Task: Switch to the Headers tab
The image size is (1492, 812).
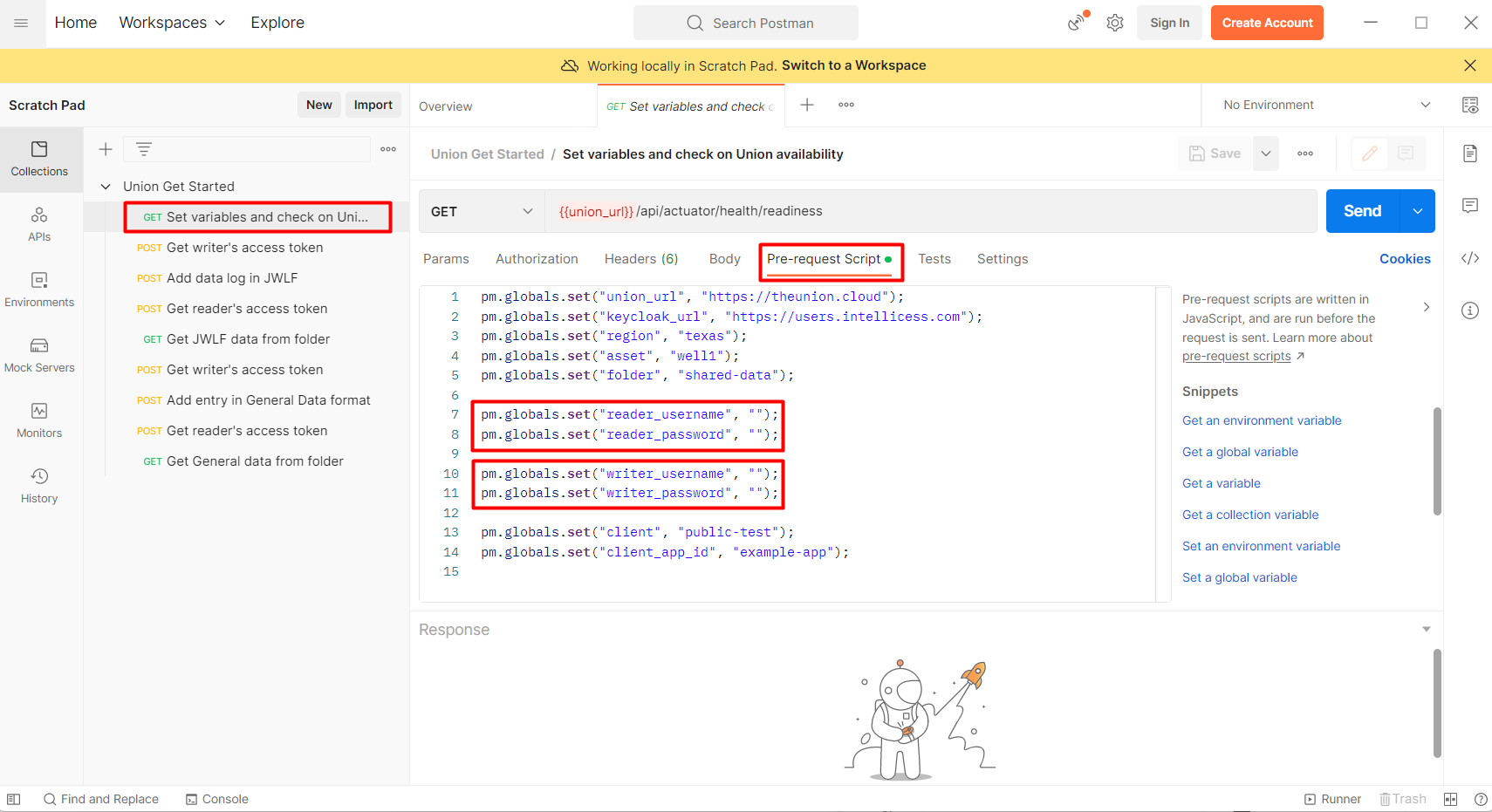Action: click(x=640, y=259)
